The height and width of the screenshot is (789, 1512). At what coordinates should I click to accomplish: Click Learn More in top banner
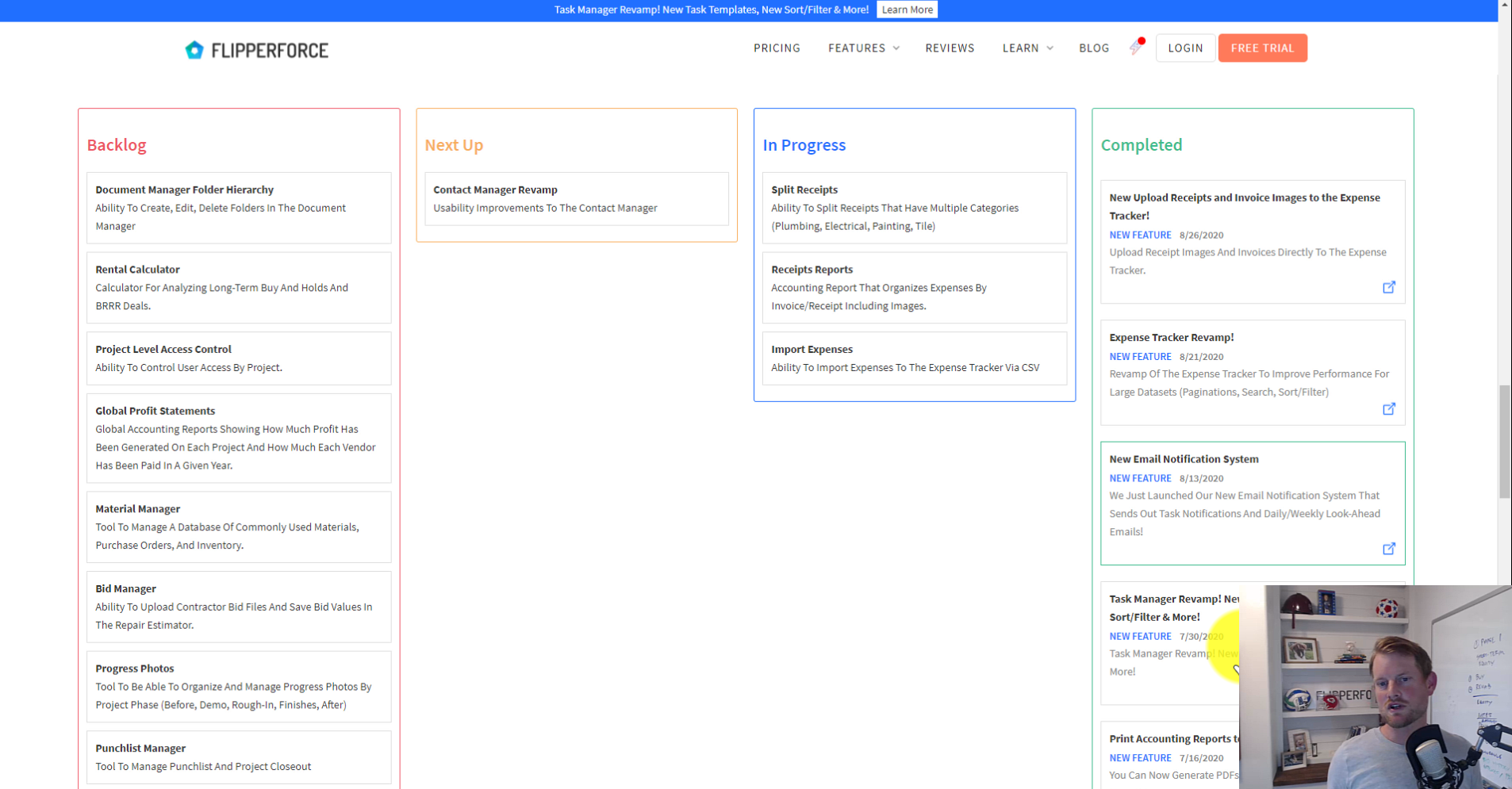pyautogui.click(x=907, y=10)
